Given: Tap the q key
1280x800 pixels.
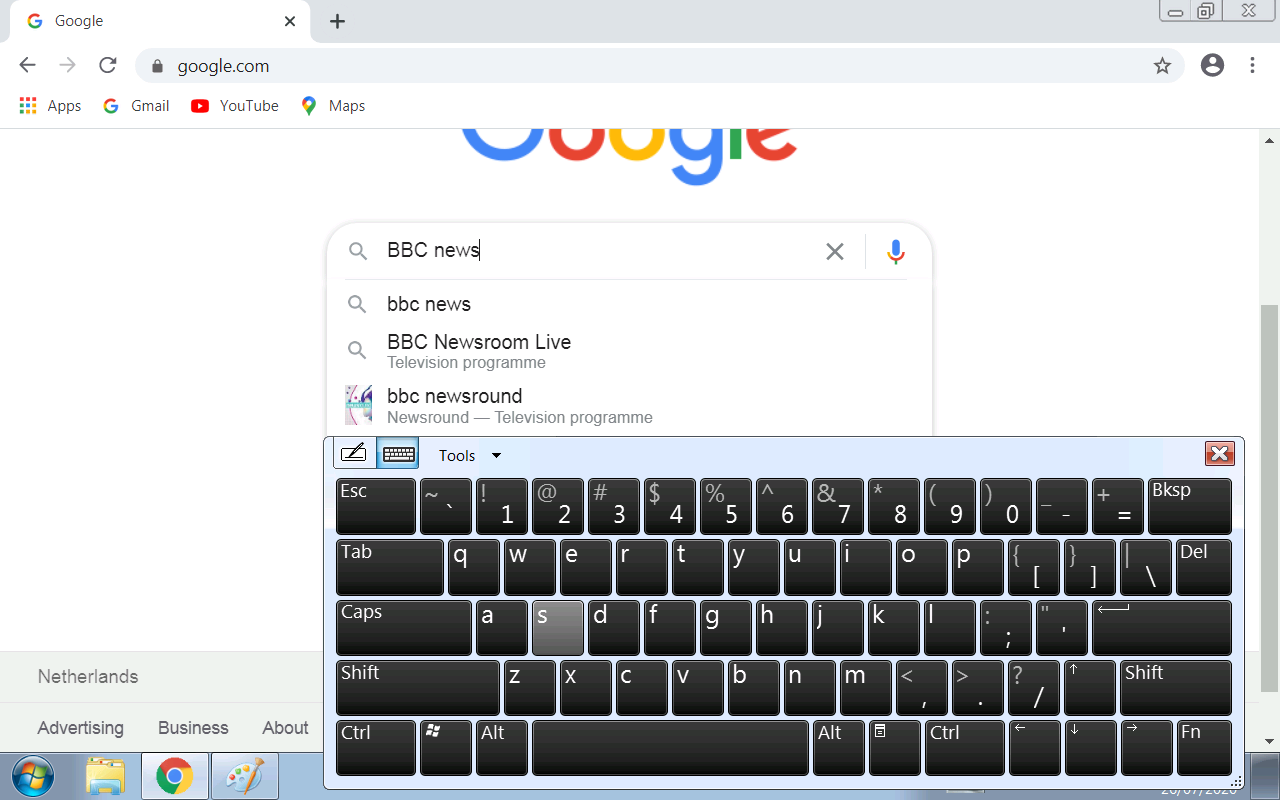Looking at the screenshot, I should coord(474,567).
